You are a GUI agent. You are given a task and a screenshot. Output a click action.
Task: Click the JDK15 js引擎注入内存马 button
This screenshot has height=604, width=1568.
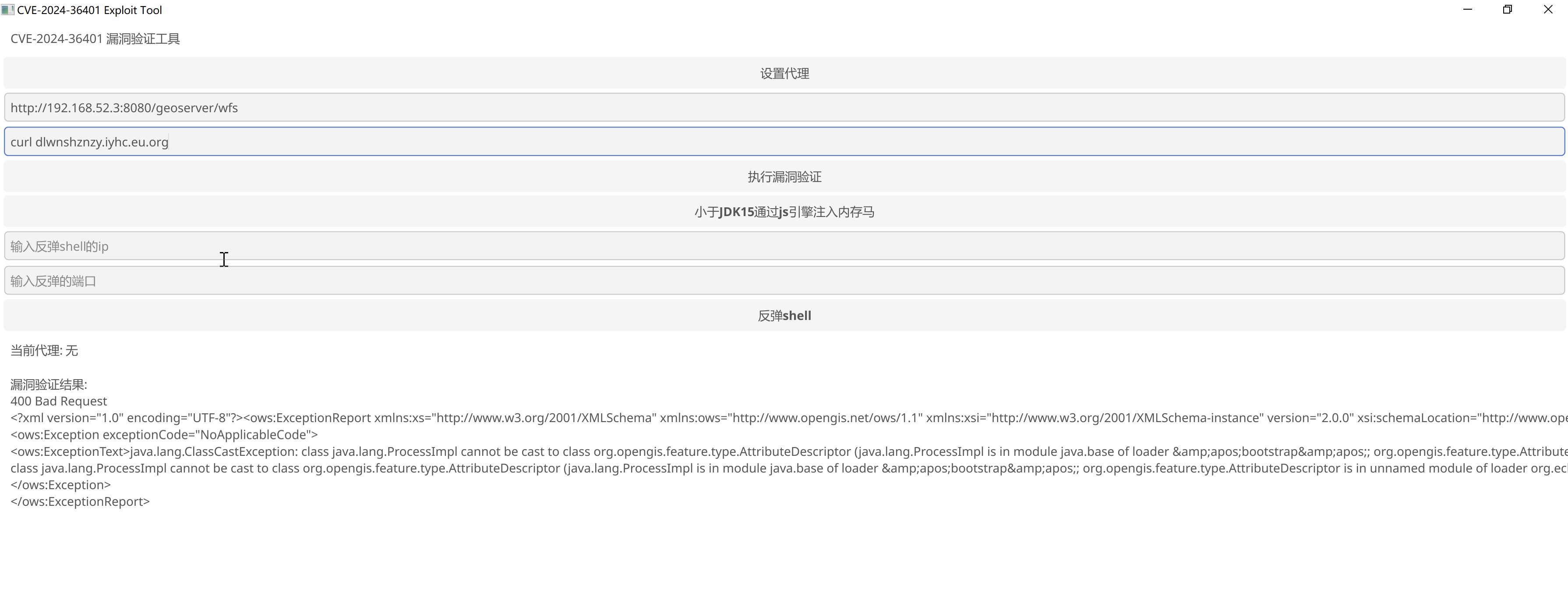pos(784,211)
